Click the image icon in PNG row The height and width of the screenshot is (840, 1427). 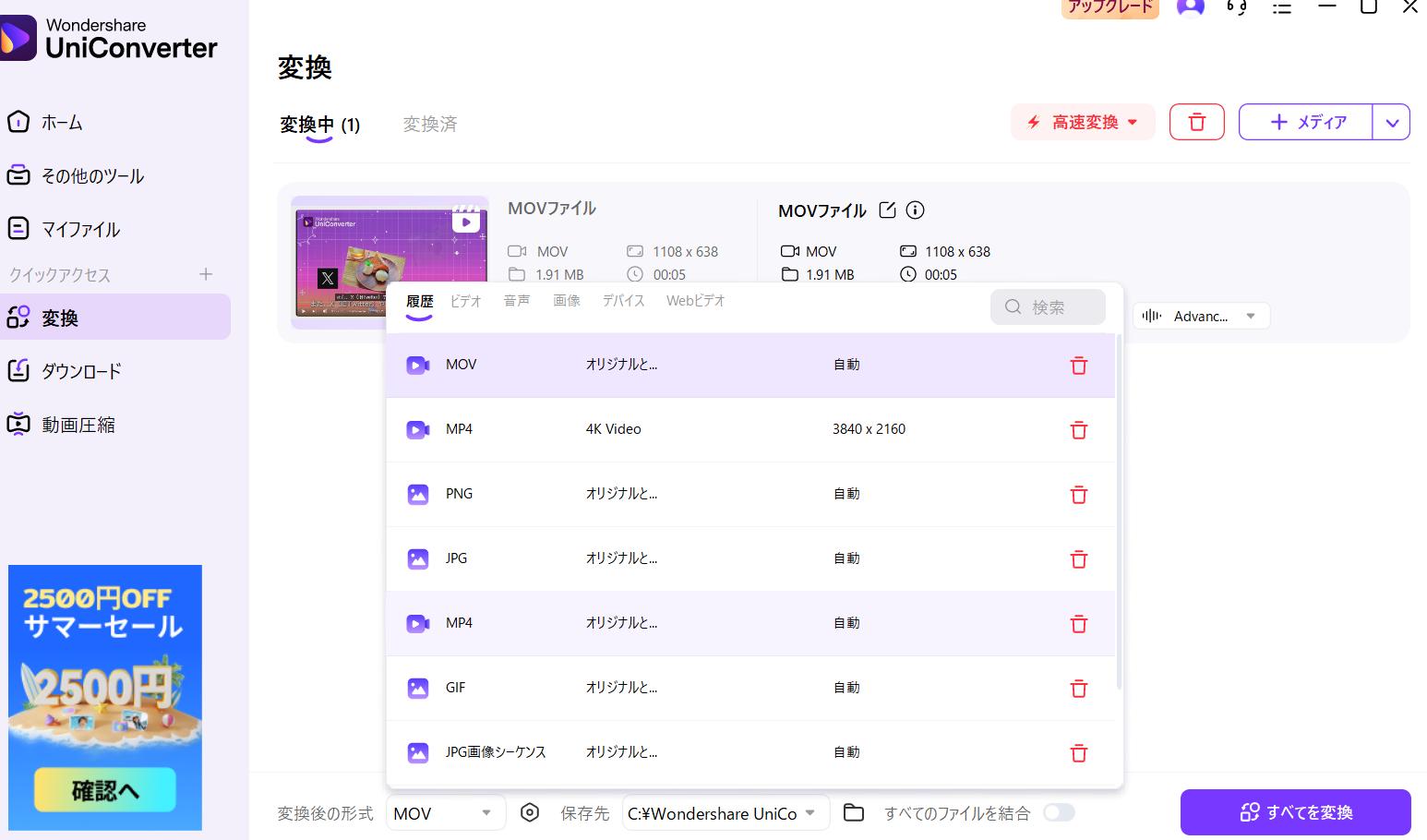pos(418,494)
